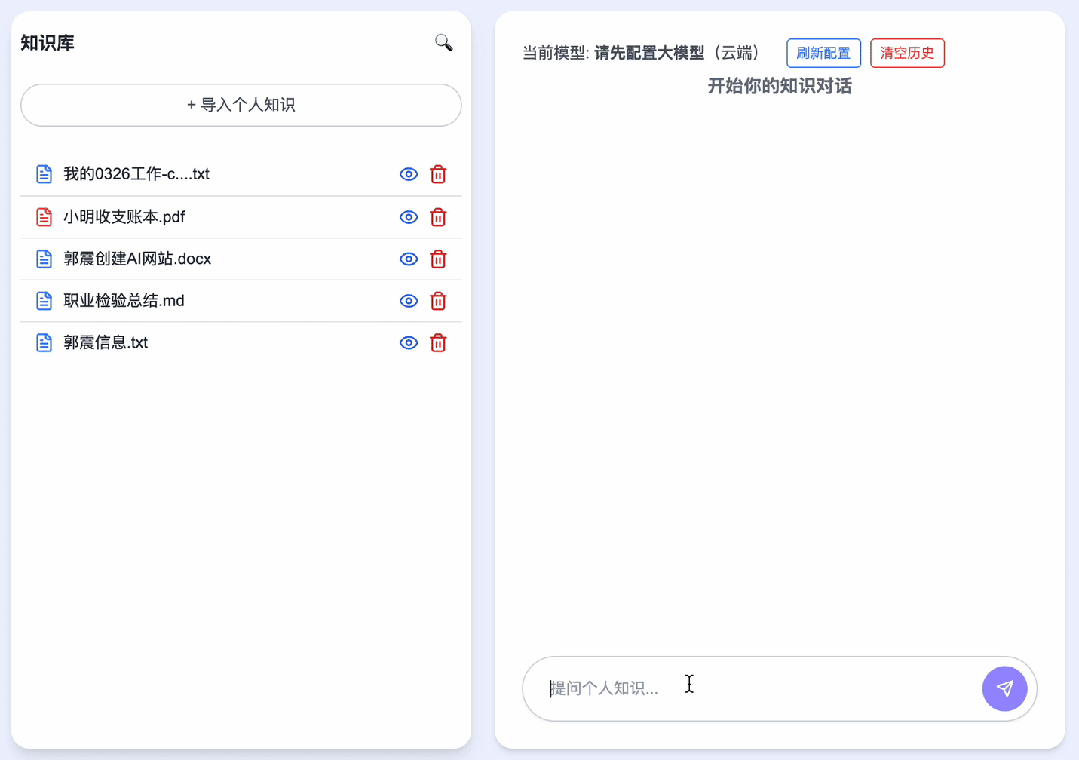This screenshot has width=1079, height=760.
Task: Preview 我的0326工作 file with eye icon
Action: 408,174
